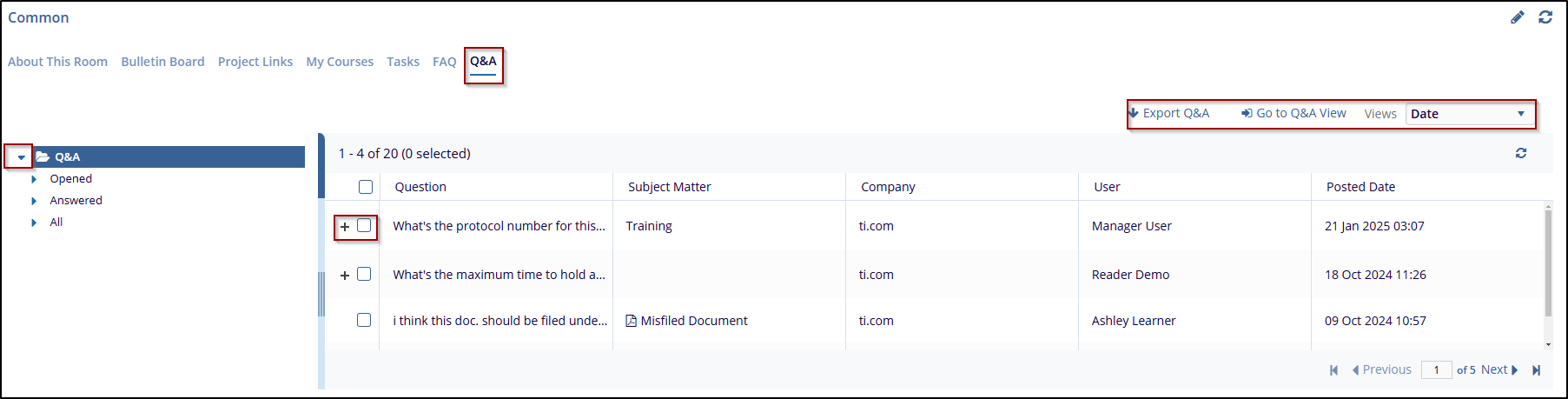Click the page number input field

click(x=1436, y=370)
